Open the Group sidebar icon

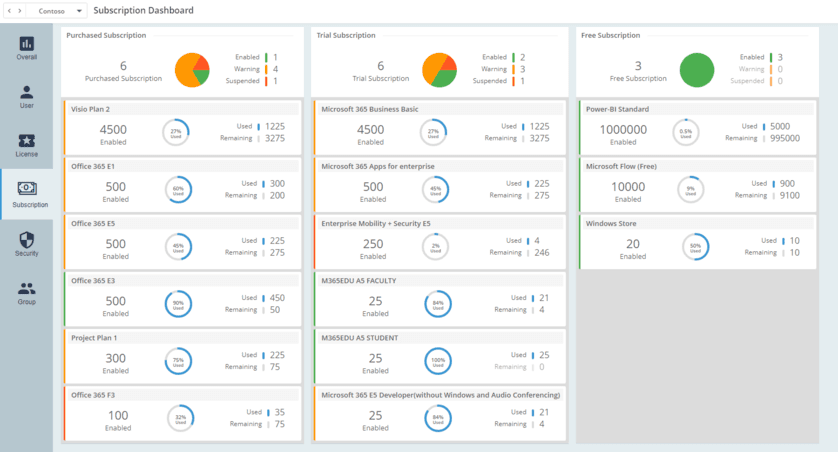tap(27, 288)
